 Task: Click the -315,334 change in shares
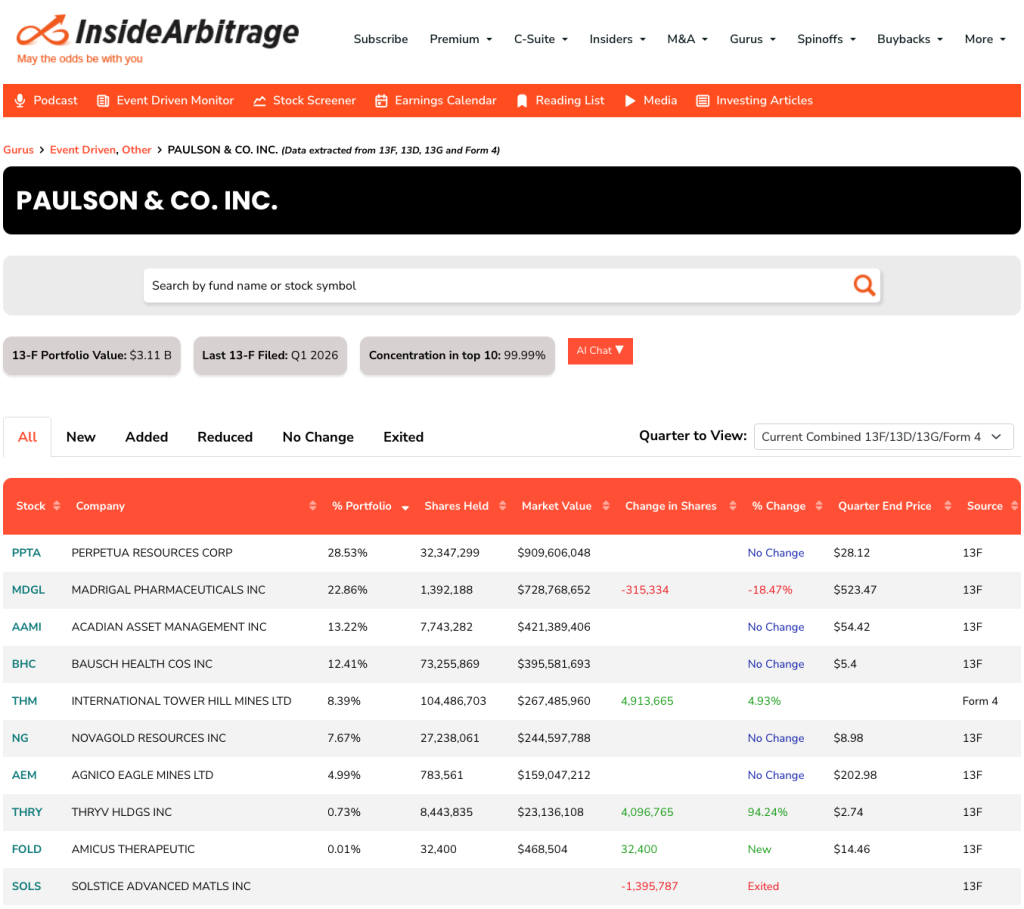pyautogui.click(x=645, y=590)
